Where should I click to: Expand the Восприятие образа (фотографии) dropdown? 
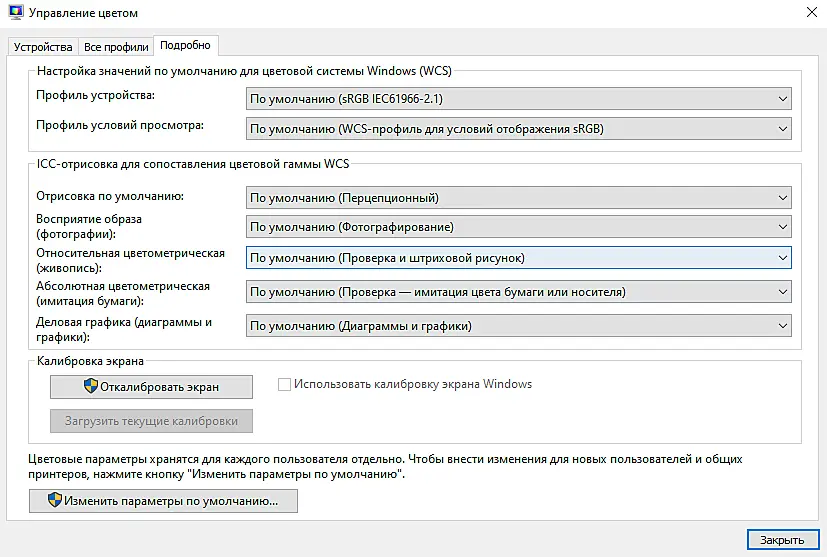[x=518, y=227]
